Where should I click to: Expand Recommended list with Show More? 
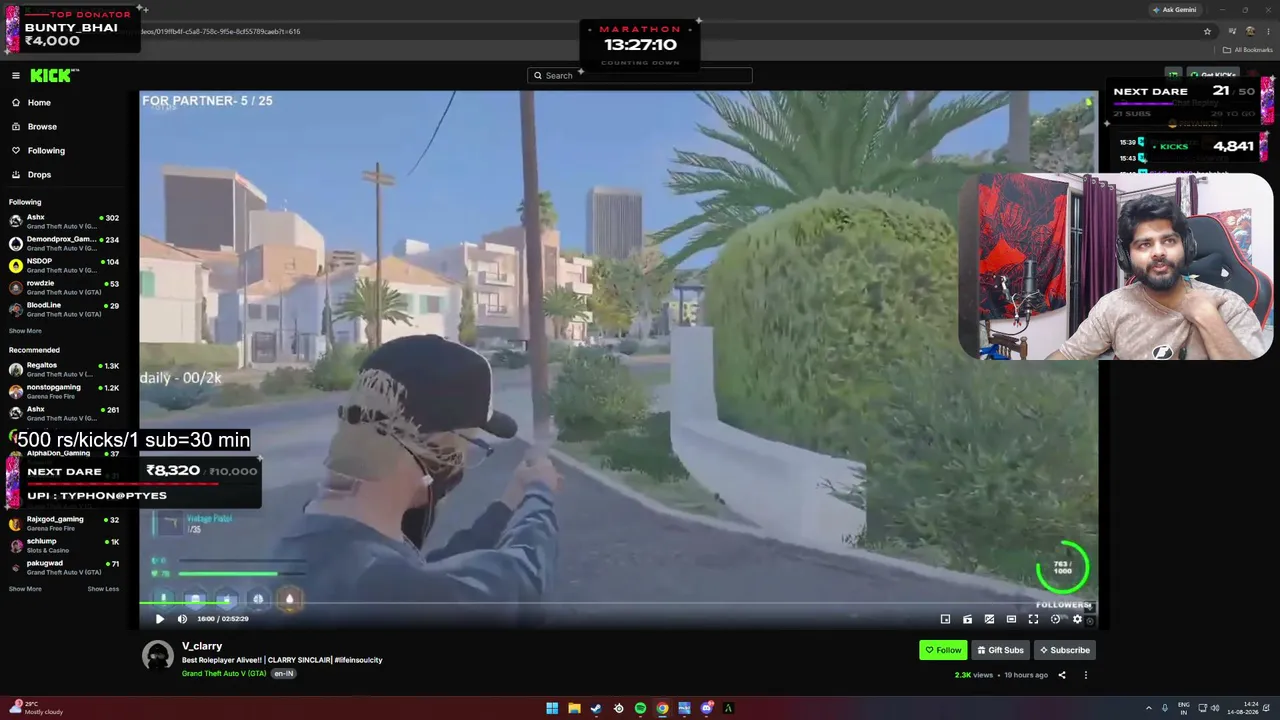click(25, 589)
